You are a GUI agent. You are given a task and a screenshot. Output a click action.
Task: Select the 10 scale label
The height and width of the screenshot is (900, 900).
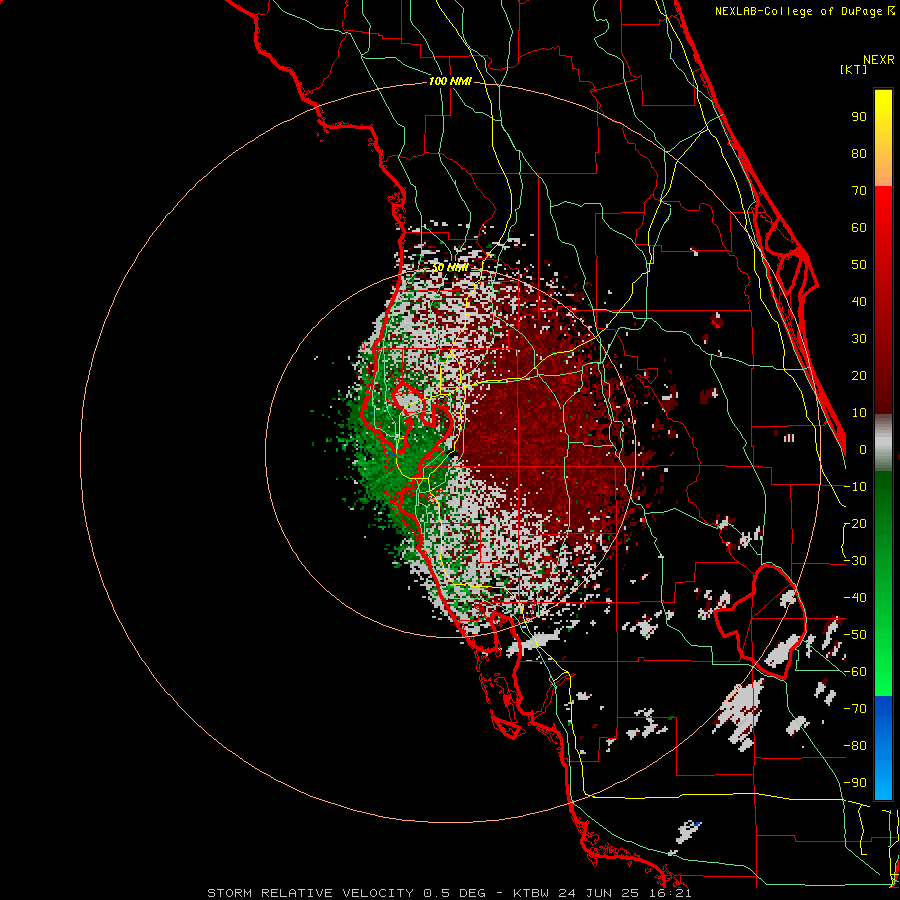click(x=859, y=413)
